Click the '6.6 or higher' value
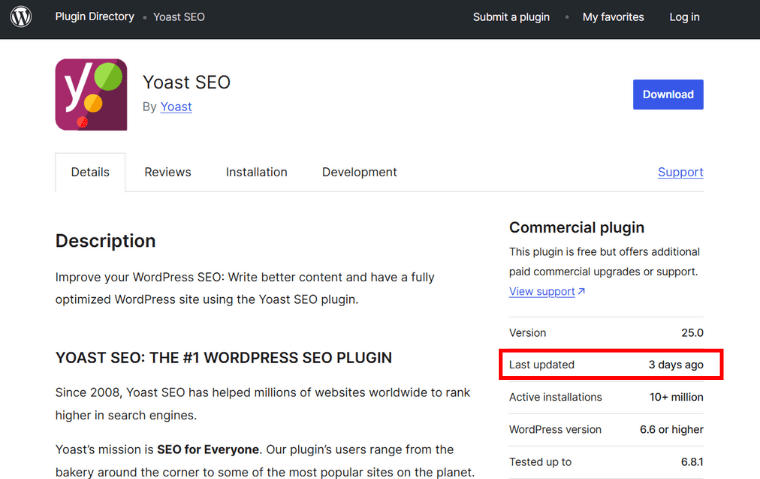The height and width of the screenshot is (479, 760). (x=671, y=430)
